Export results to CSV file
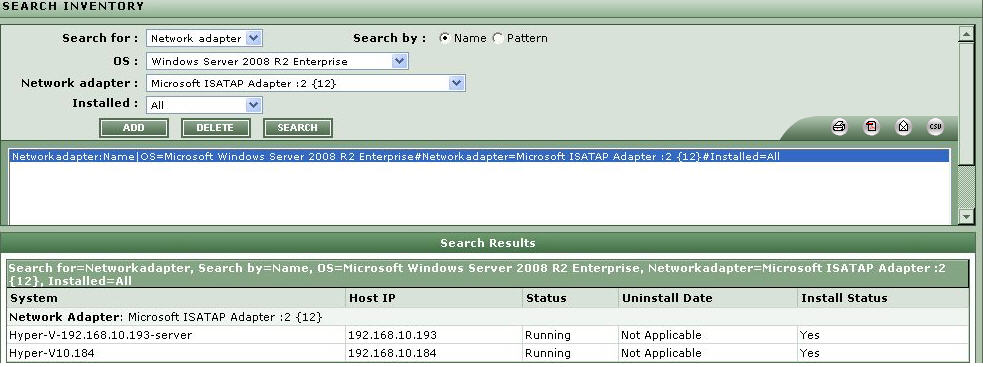Viewport: 983px width, 367px height. pos(935,127)
